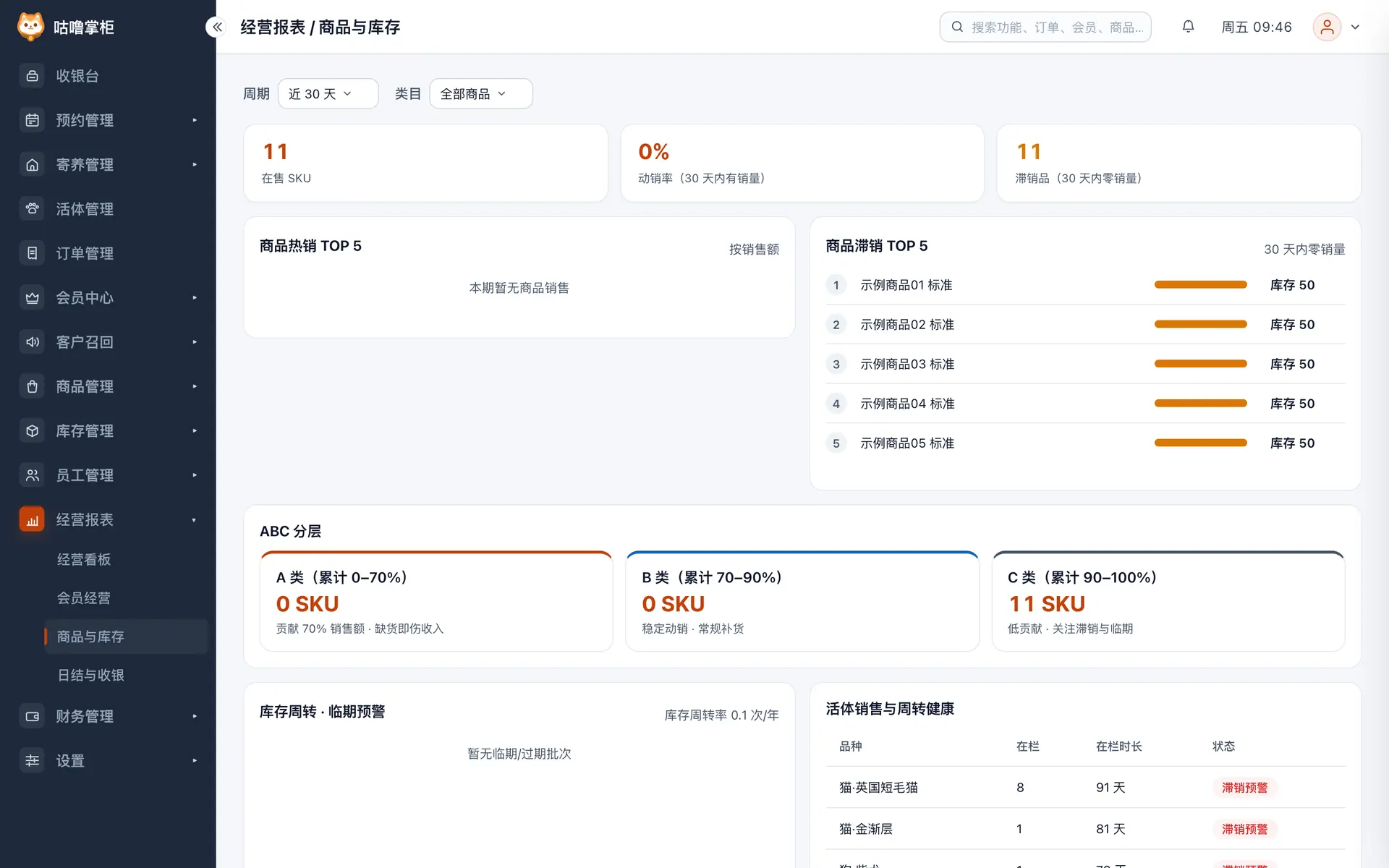
Task: Click the receipt icon for 订单管理
Action: pos(32,253)
